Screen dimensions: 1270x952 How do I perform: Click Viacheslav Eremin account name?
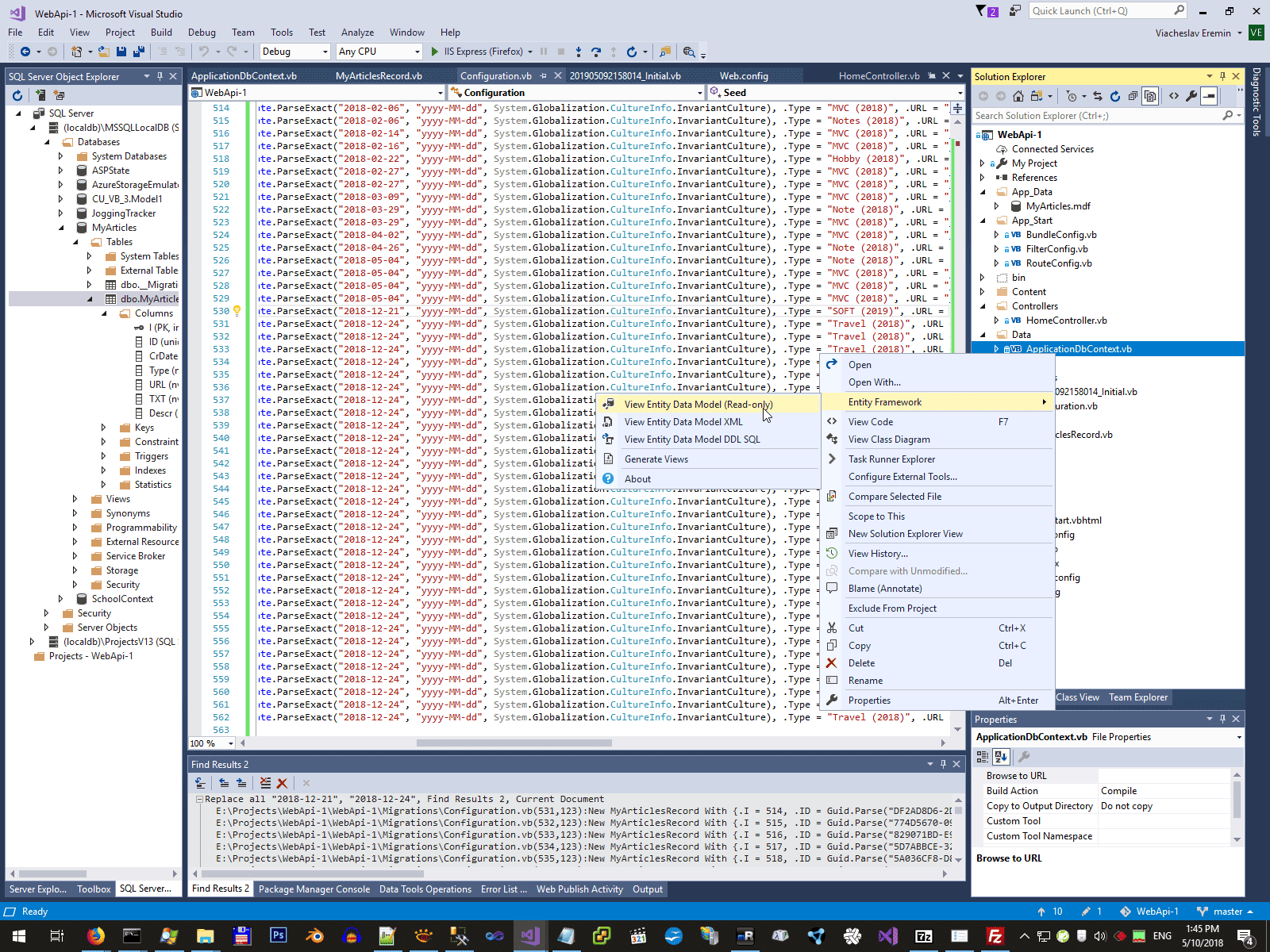coord(1193,33)
